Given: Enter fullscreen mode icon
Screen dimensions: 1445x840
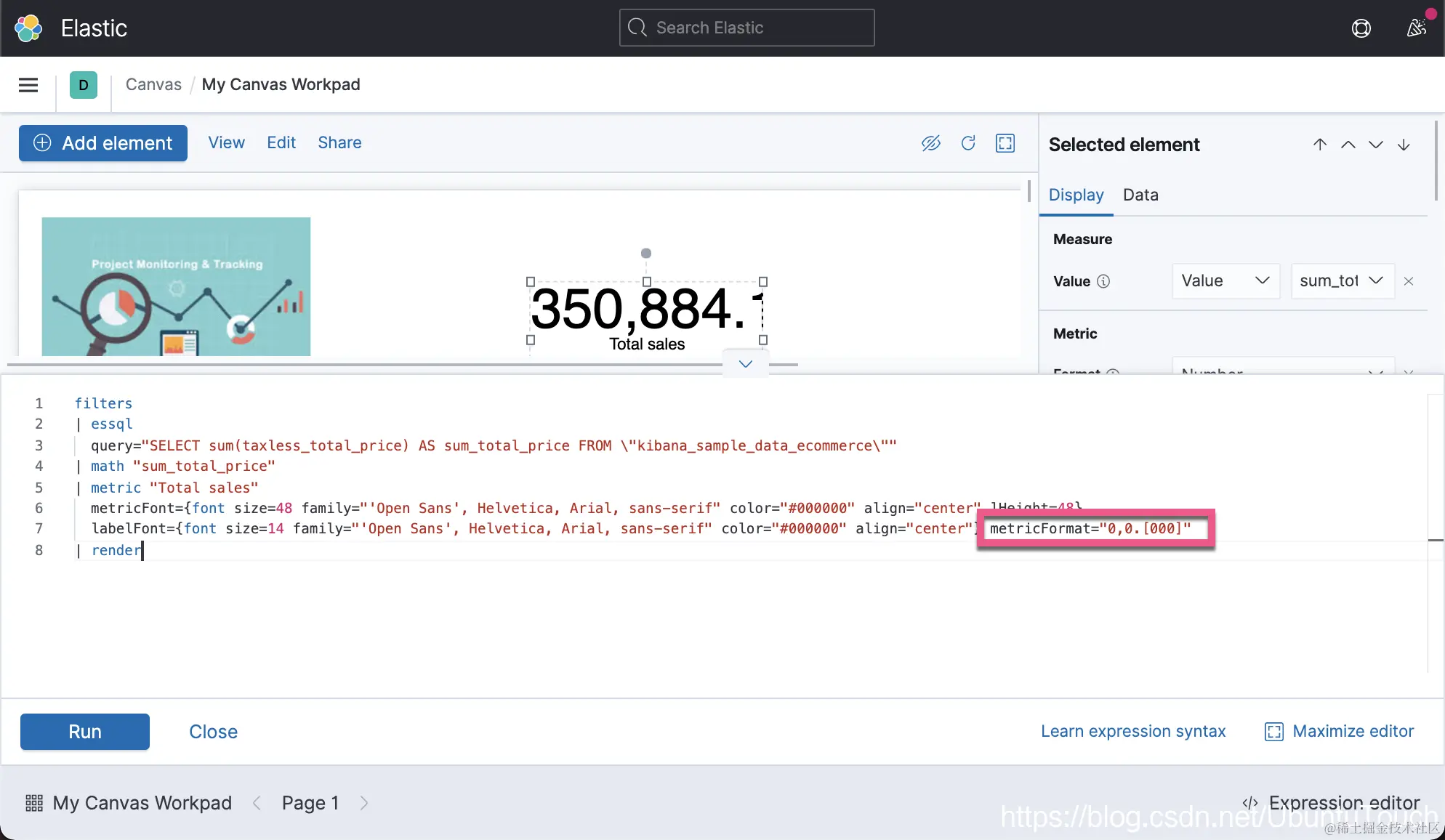Looking at the screenshot, I should tap(1005, 143).
